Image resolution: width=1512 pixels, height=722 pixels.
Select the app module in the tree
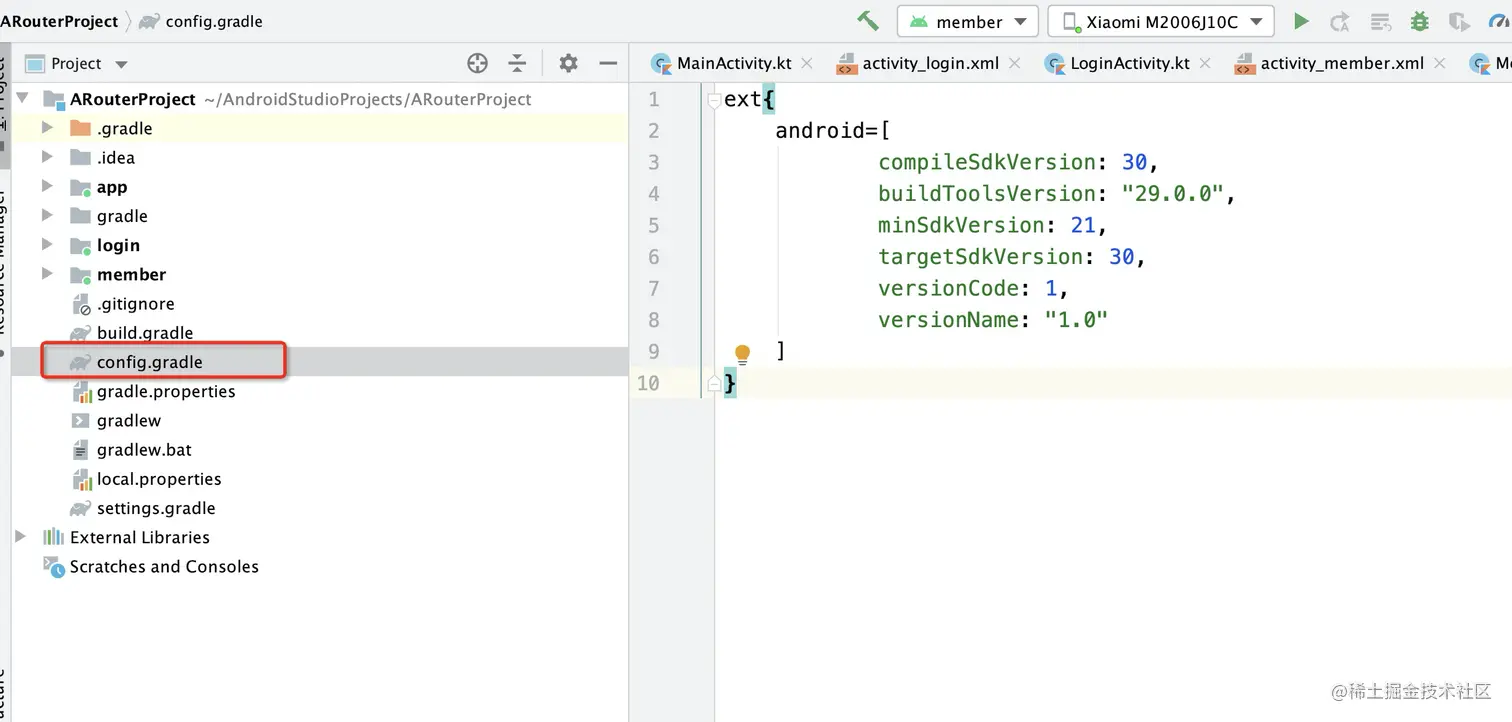(111, 187)
